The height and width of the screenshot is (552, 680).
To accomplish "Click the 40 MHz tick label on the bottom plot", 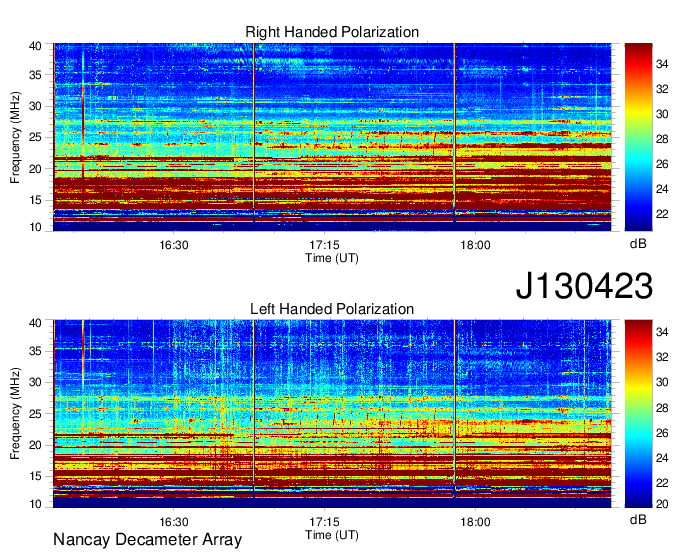I will [35, 323].
